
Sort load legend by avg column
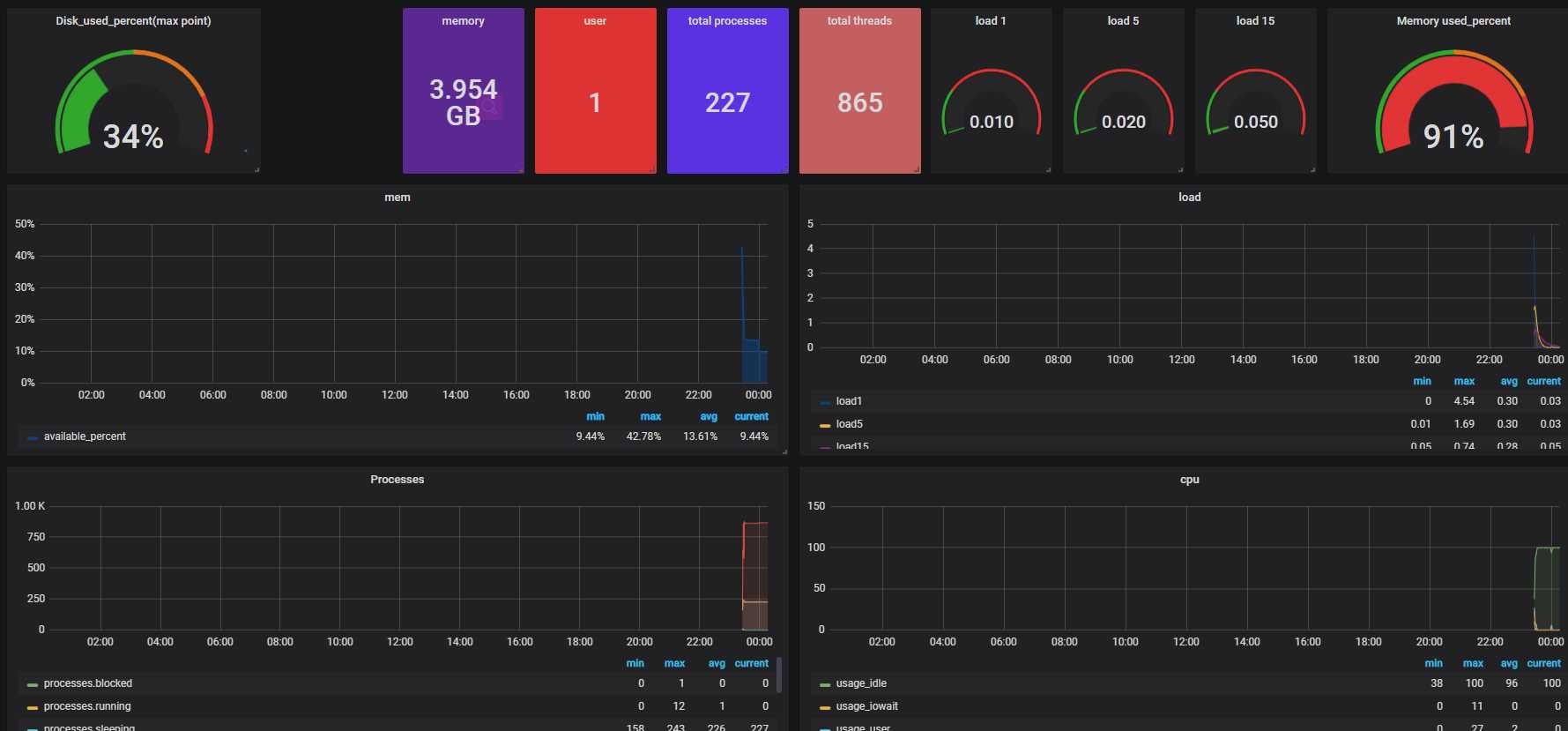(1509, 381)
